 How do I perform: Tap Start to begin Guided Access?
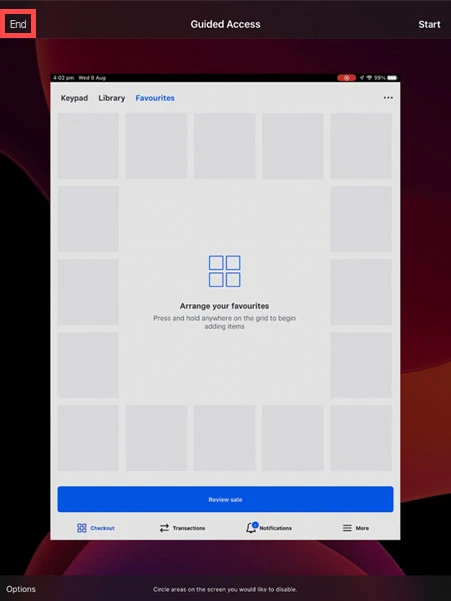pos(429,25)
